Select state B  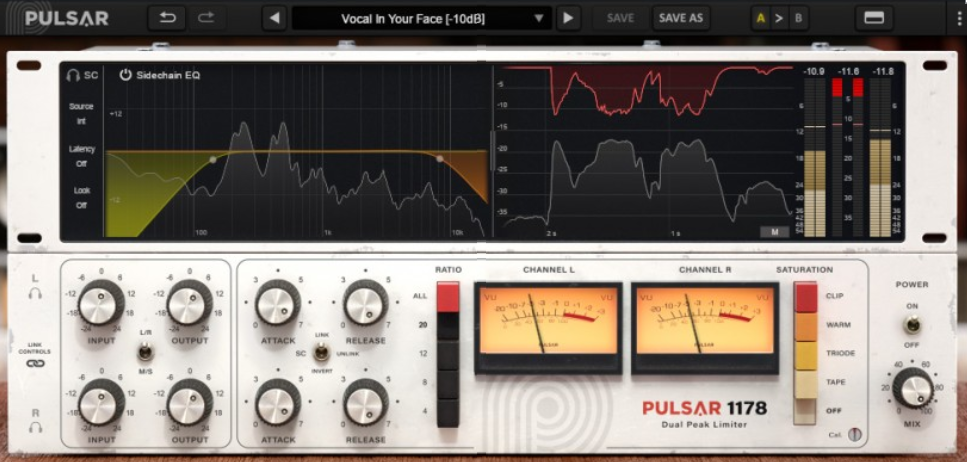799,19
